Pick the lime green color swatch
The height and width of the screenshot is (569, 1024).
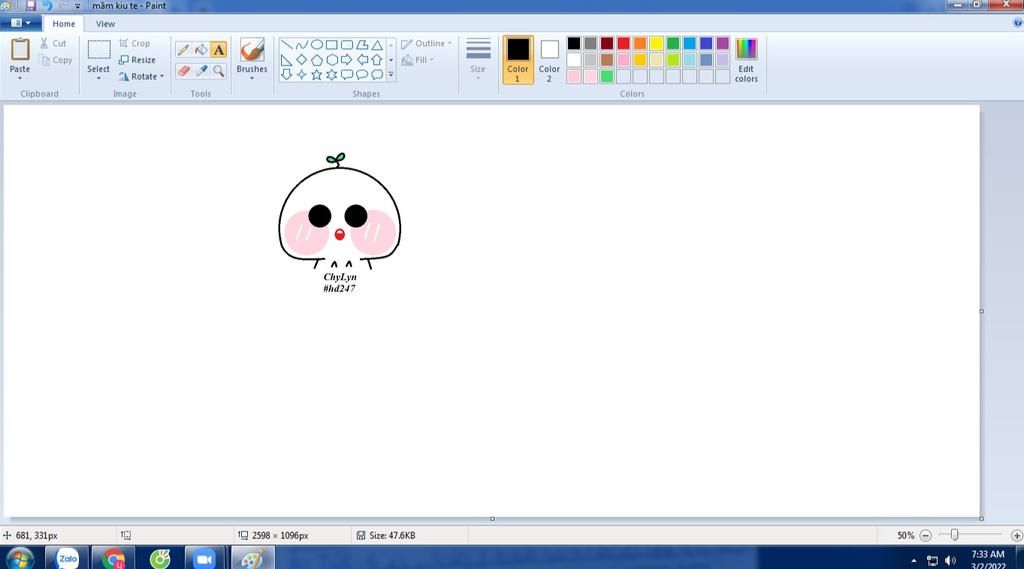tap(673, 60)
